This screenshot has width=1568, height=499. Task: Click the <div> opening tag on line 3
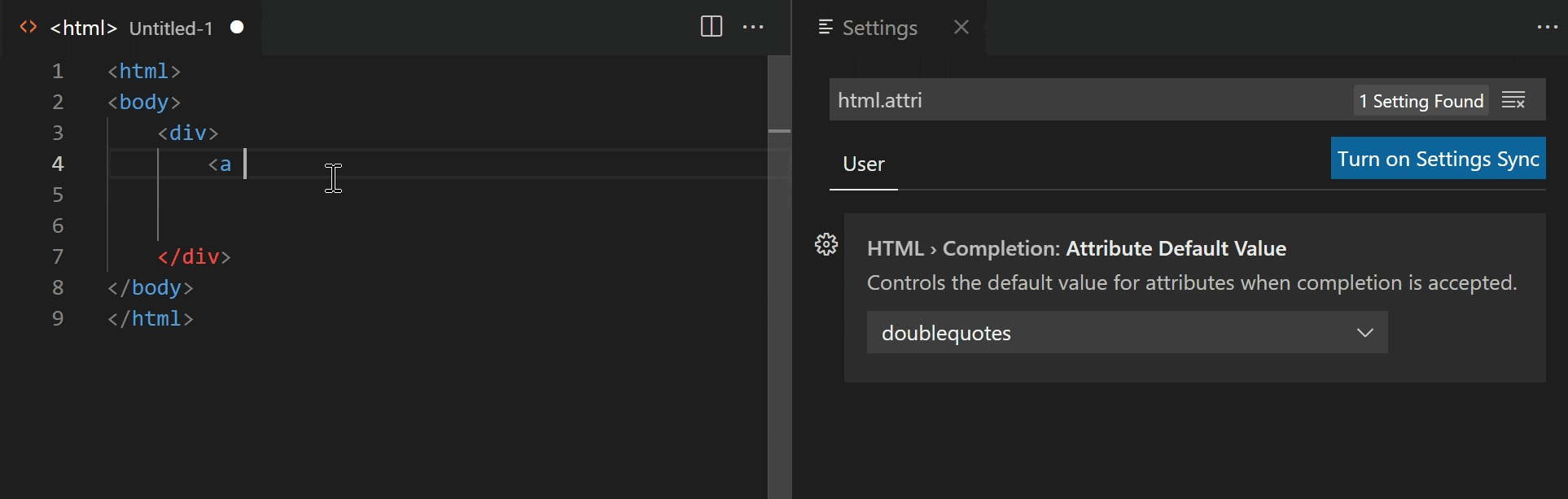point(188,133)
